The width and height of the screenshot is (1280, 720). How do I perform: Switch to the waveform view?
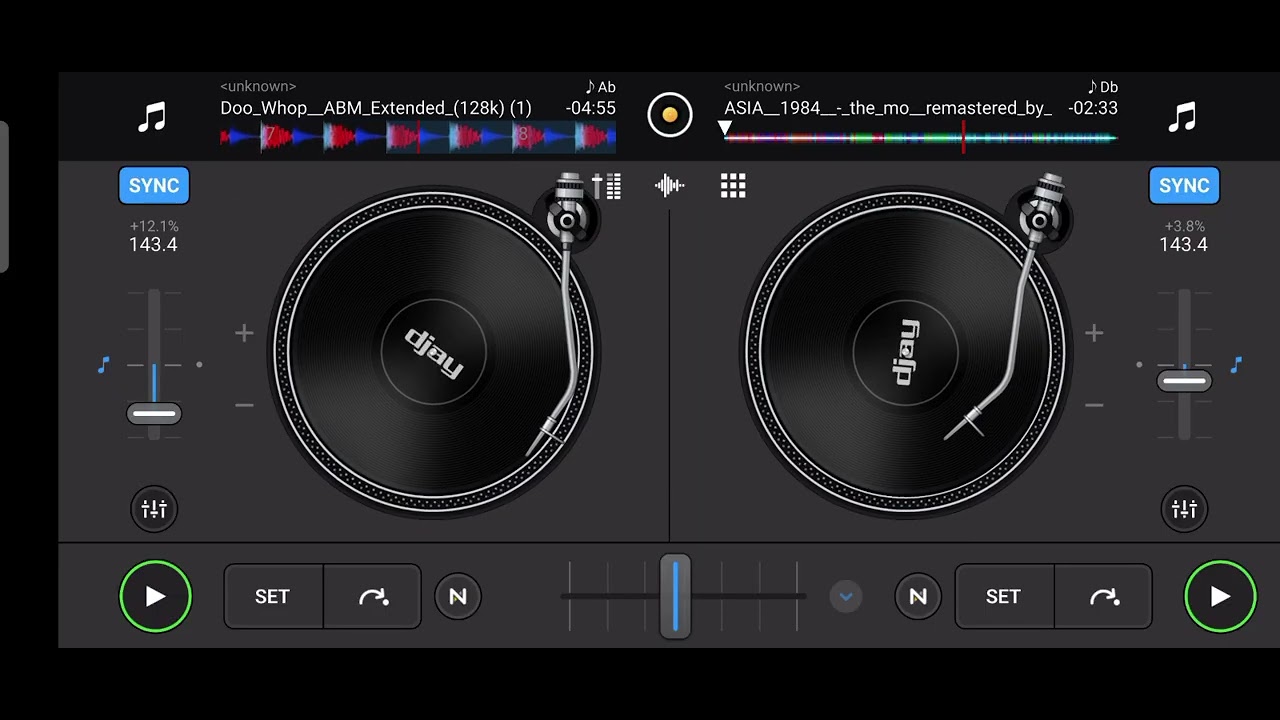tap(670, 186)
